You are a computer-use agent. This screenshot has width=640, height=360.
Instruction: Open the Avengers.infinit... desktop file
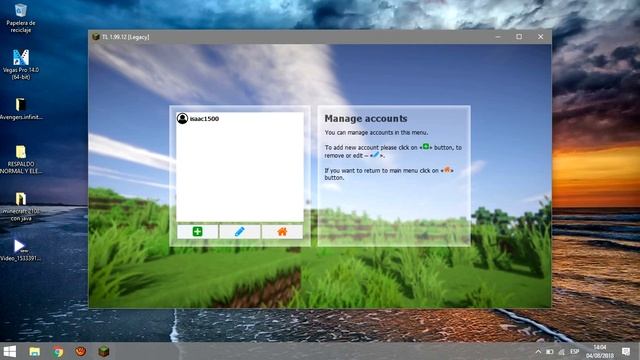point(21,109)
